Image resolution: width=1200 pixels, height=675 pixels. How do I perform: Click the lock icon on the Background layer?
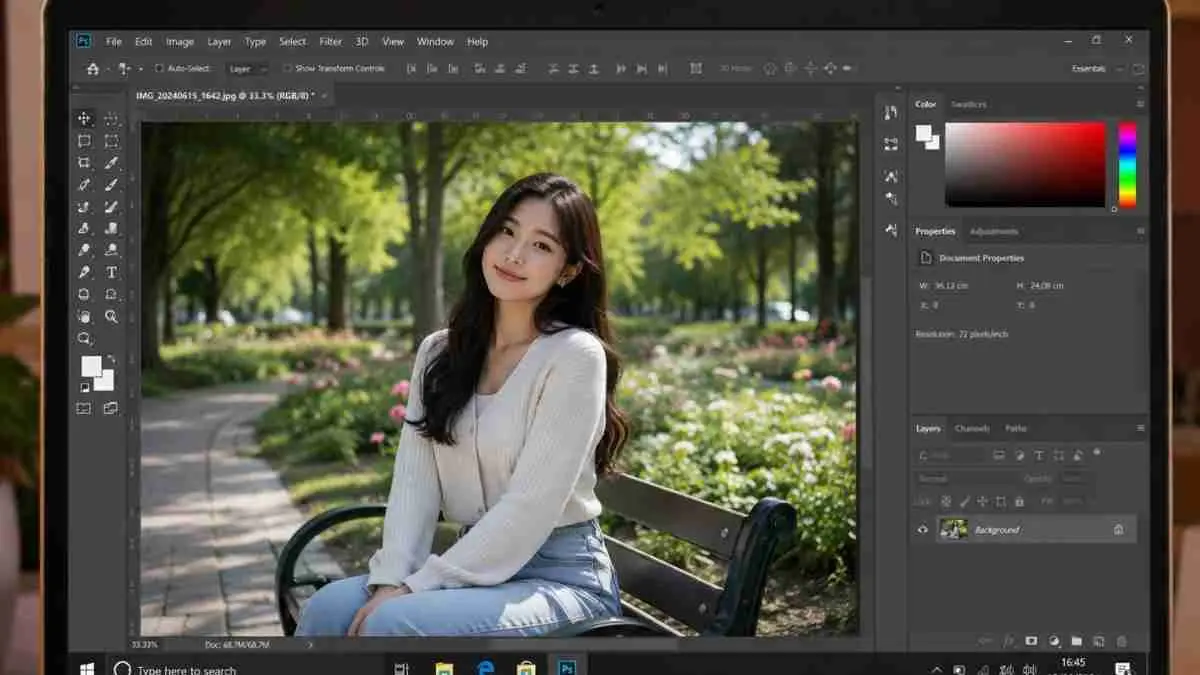tap(1119, 530)
